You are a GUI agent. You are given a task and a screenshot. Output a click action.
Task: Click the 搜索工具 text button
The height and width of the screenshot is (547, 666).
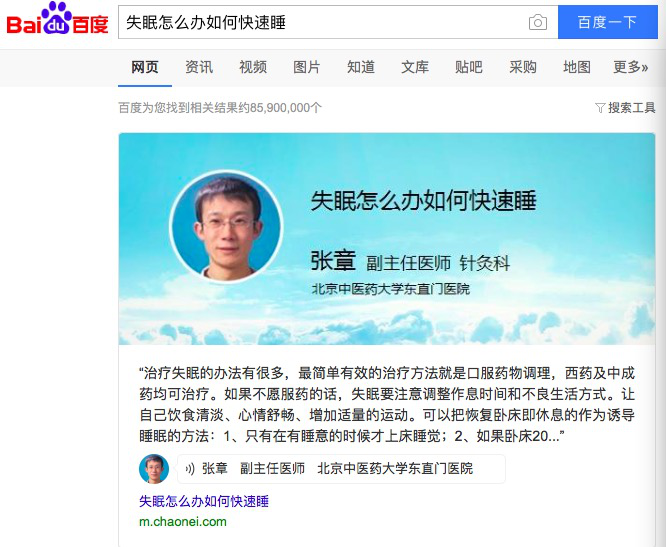pos(632,108)
